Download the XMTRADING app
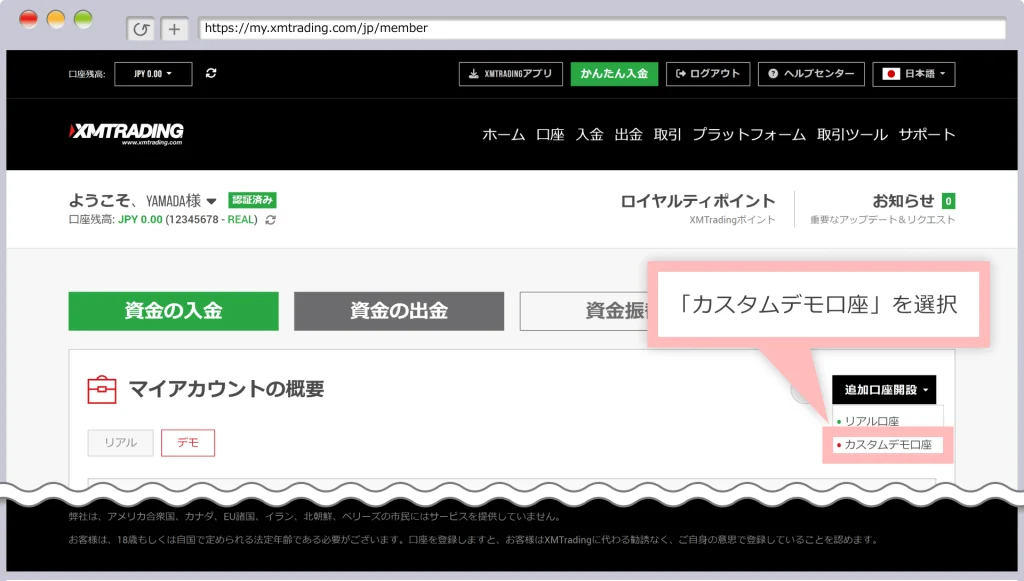1024x581 pixels. (x=511, y=74)
